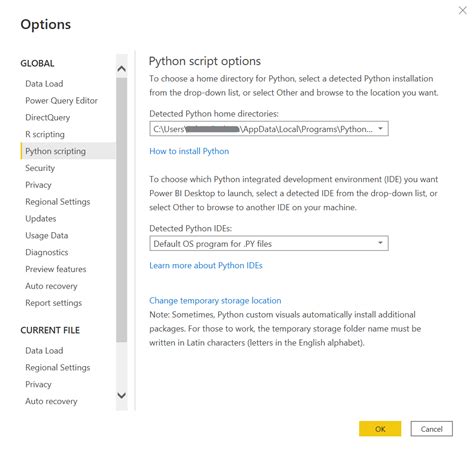The image size is (474, 457).
Task: Click Change temporary storage location link
Action: pyautogui.click(x=215, y=301)
